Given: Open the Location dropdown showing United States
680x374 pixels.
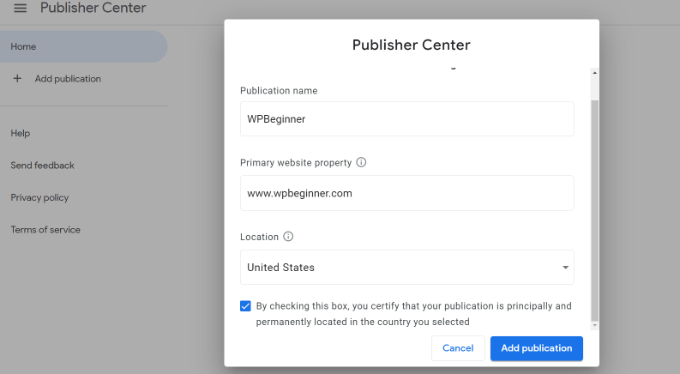Looking at the screenshot, I should pos(407,267).
